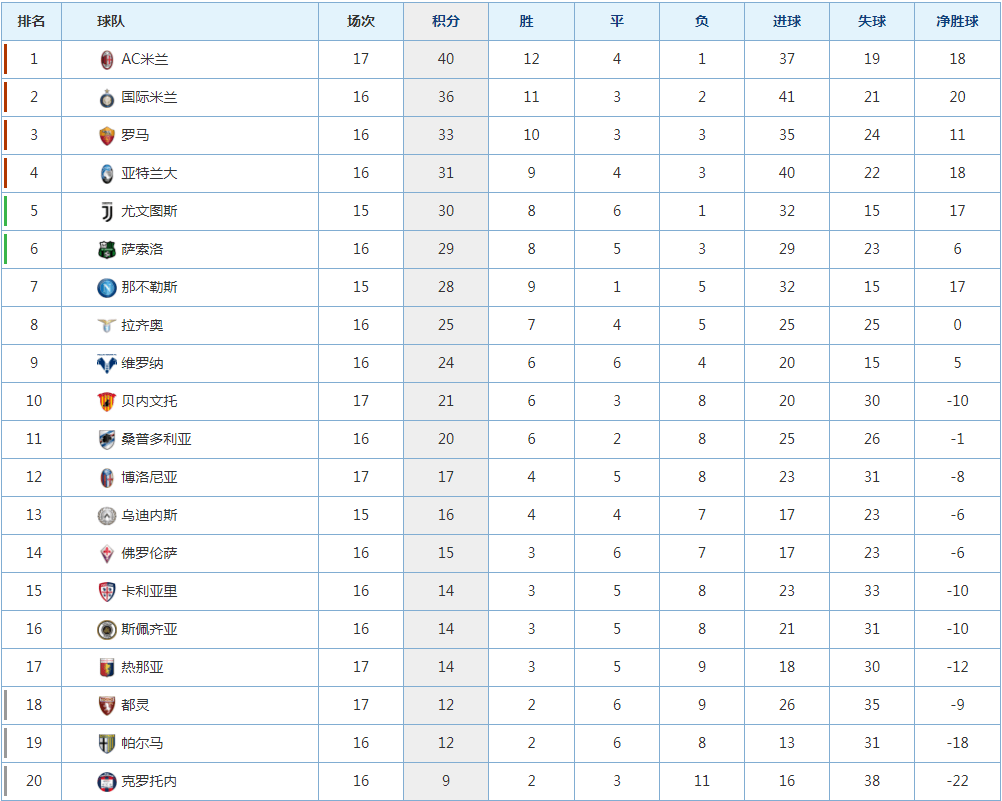The width and height of the screenshot is (1002, 801).
Task: Click the 场次 column header
Action: tap(361, 21)
